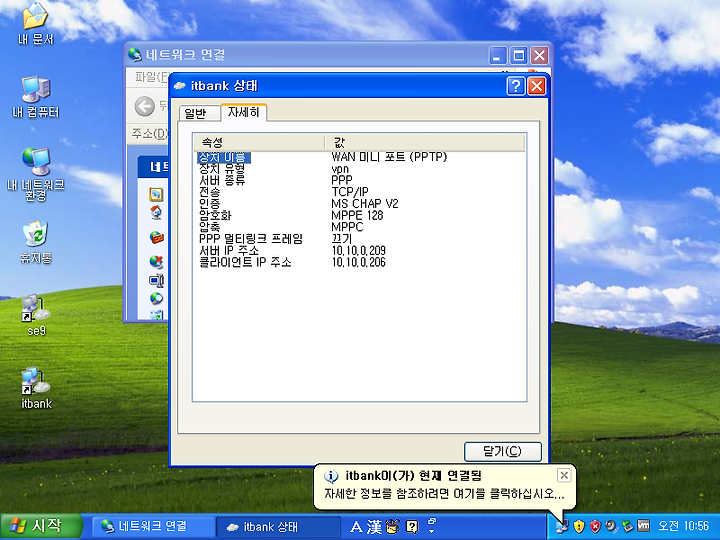The height and width of the screenshot is (540, 720).
Task: Close the itbank connected balloon notification
Action: coord(564,475)
